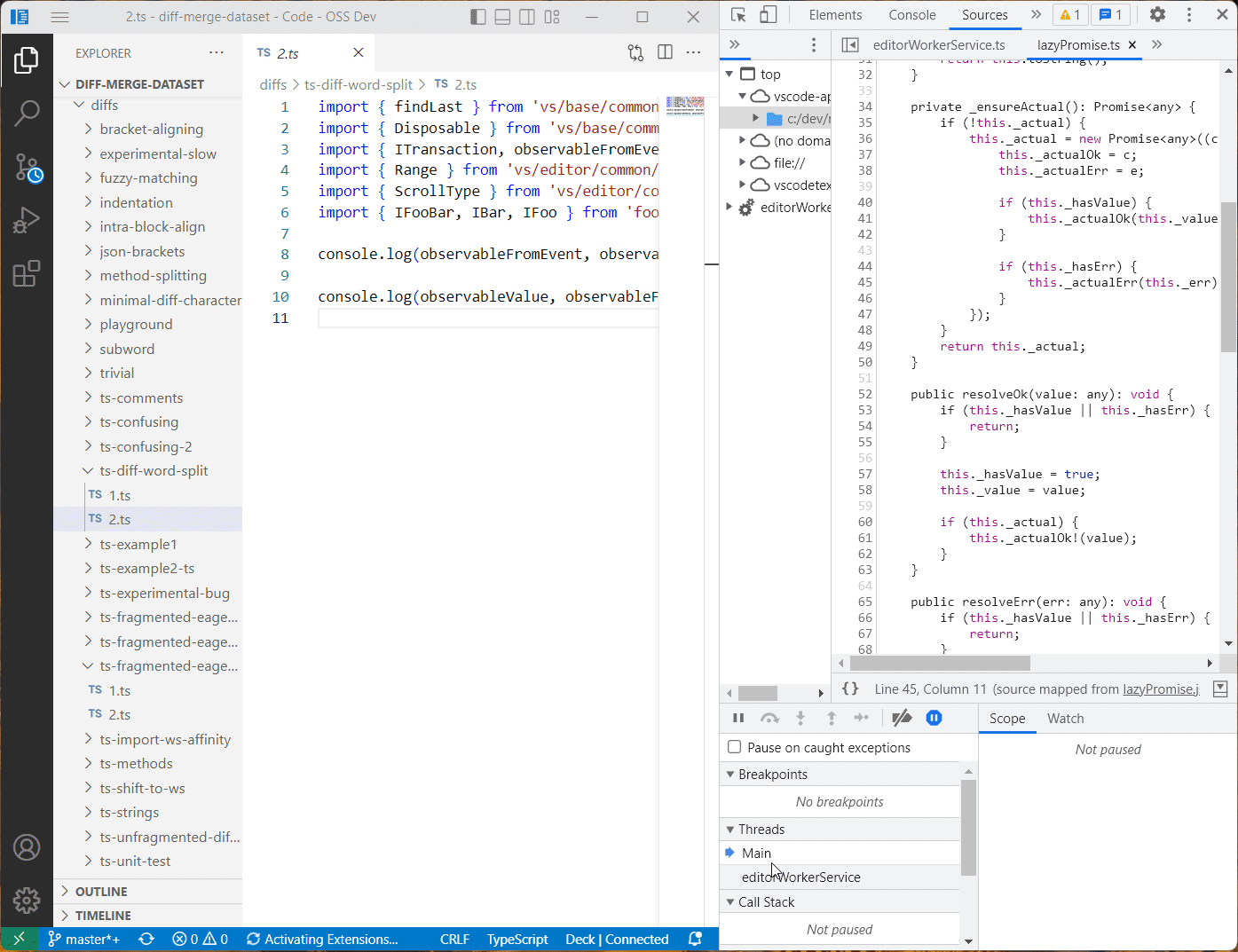Toggle device toolbar in DevTools

[x=769, y=15]
